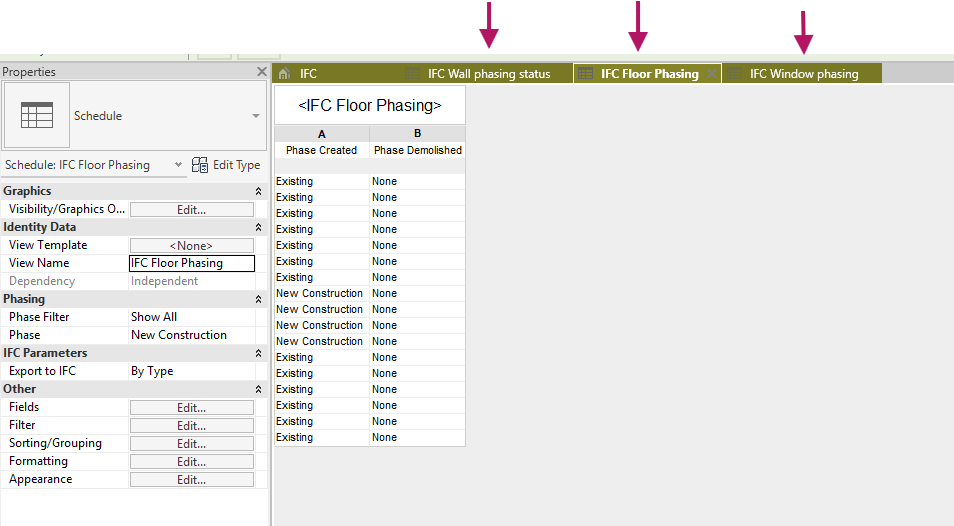Close the IFC Floor Phasing tab
Viewport: 954px width, 526px height.
[x=711, y=74]
